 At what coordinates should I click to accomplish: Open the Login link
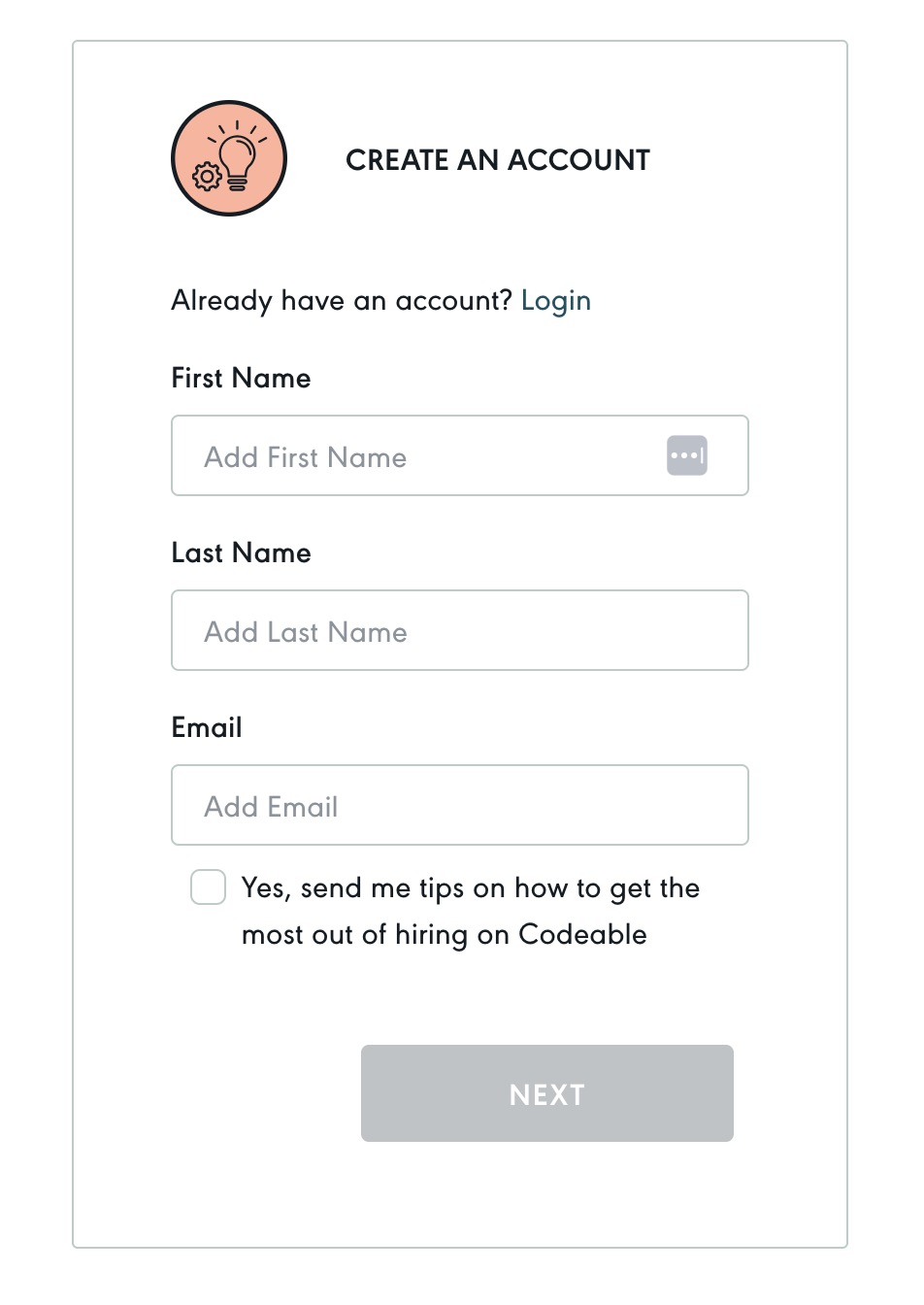click(x=555, y=301)
